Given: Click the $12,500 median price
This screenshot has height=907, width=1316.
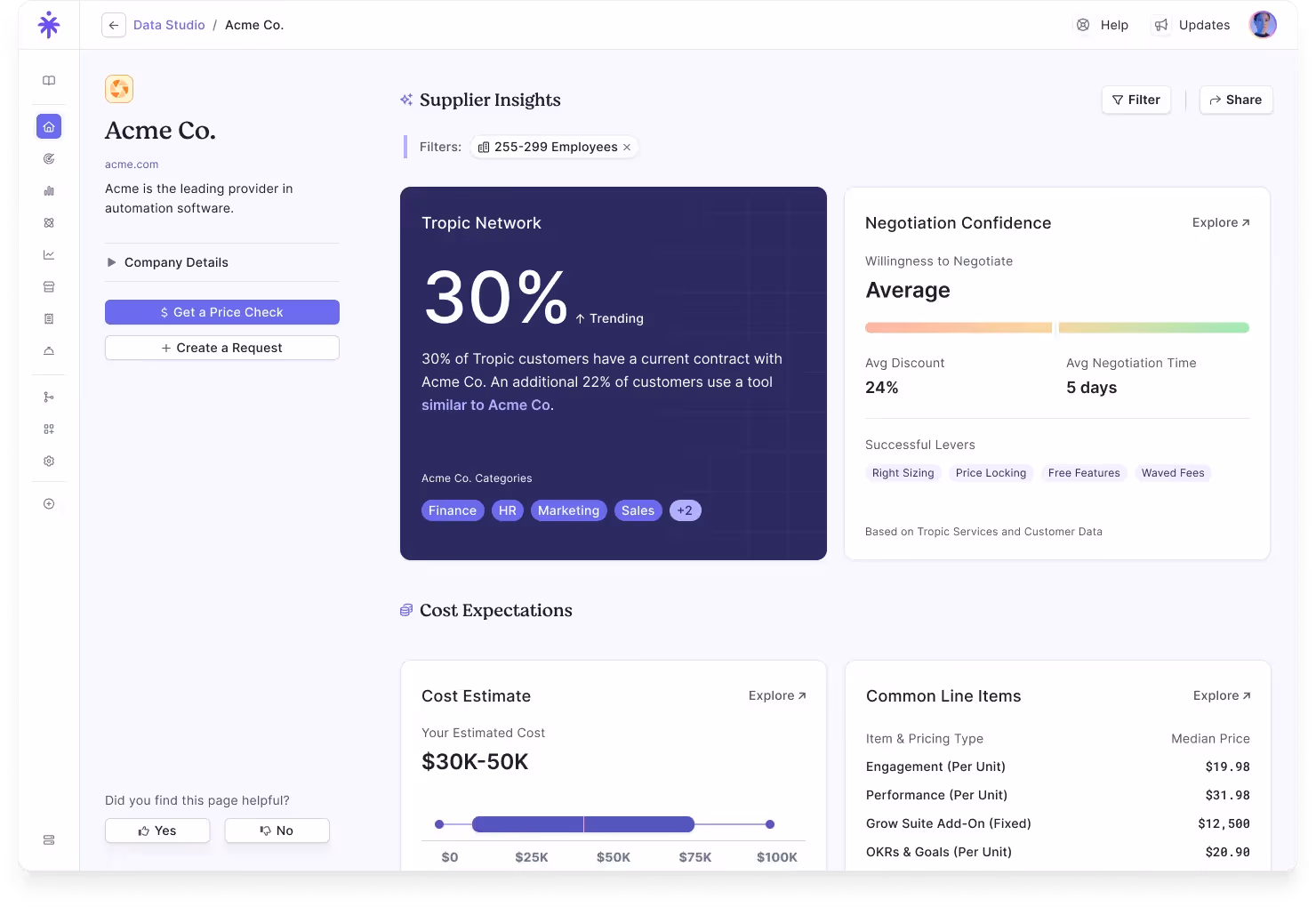Looking at the screenshot, I should (1224, 823).
